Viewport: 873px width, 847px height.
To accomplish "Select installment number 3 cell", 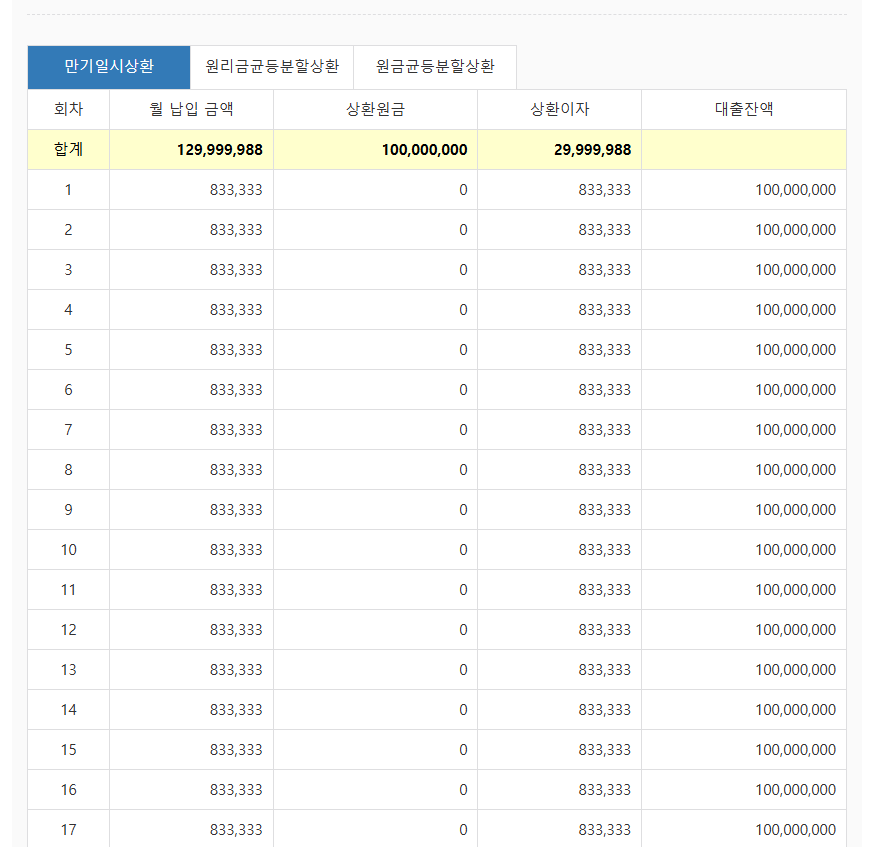I will 68,270.
